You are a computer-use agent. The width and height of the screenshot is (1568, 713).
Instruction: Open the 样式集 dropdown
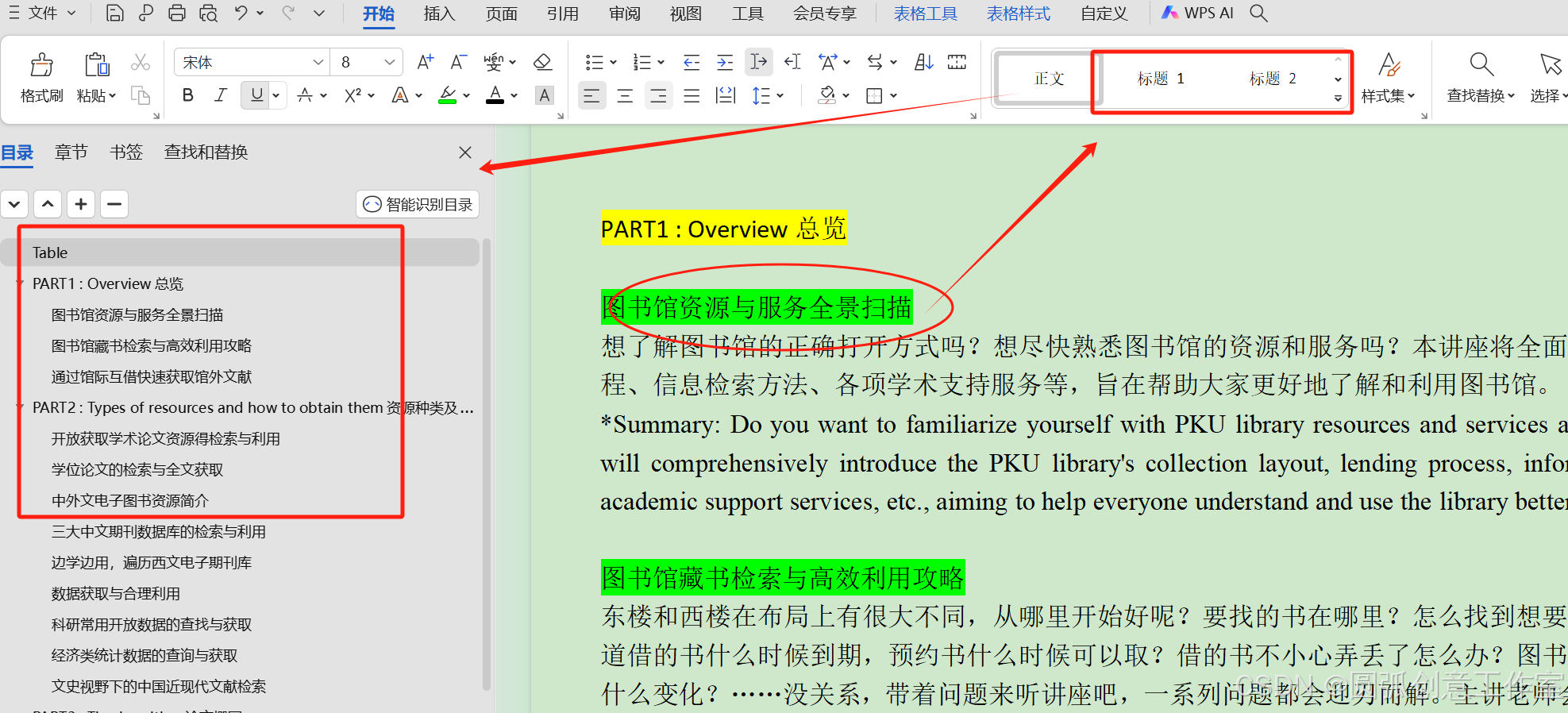(1389, 96)
